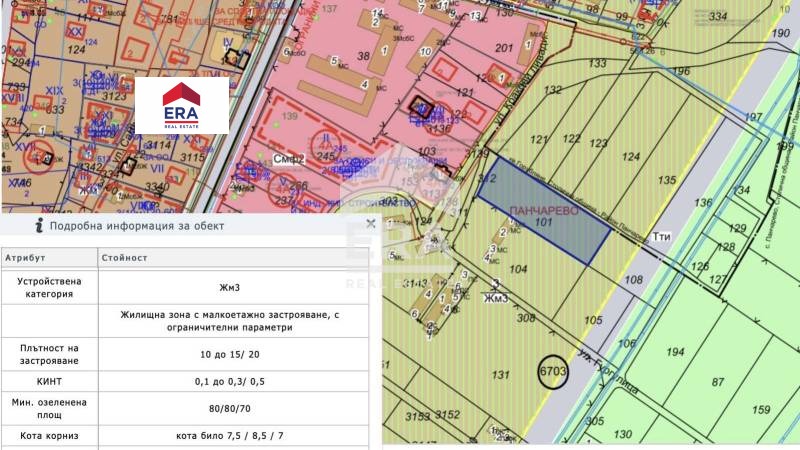Click parcel 104 below highlighted plot
This screenshot has width=800, height=450.
click(x=518, y=270)
